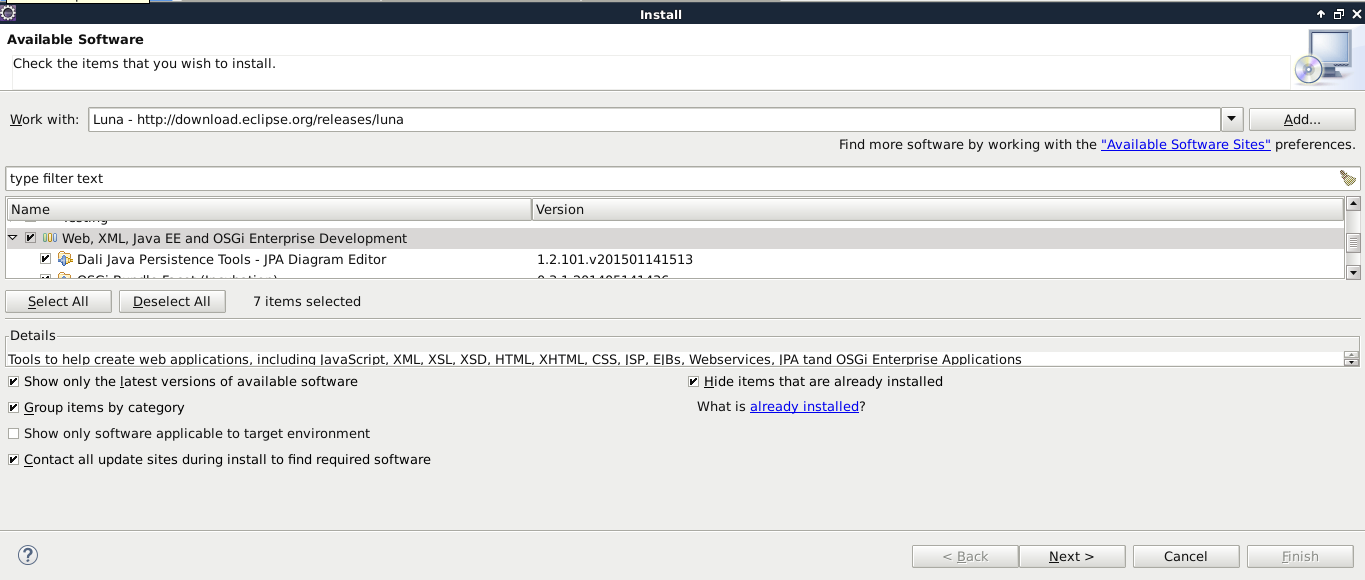Select the Web, XML, Java EE category row
The width and height of the screenshot is (1365, 580).
[x=675, y=238]
